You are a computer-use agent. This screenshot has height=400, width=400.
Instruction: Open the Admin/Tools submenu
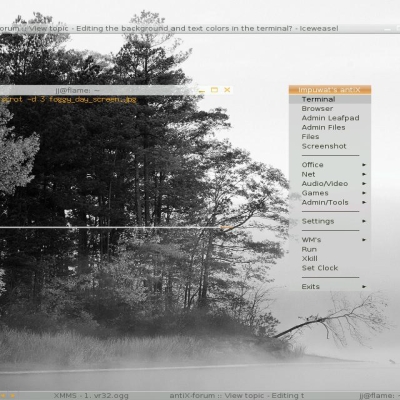point(330,202)
